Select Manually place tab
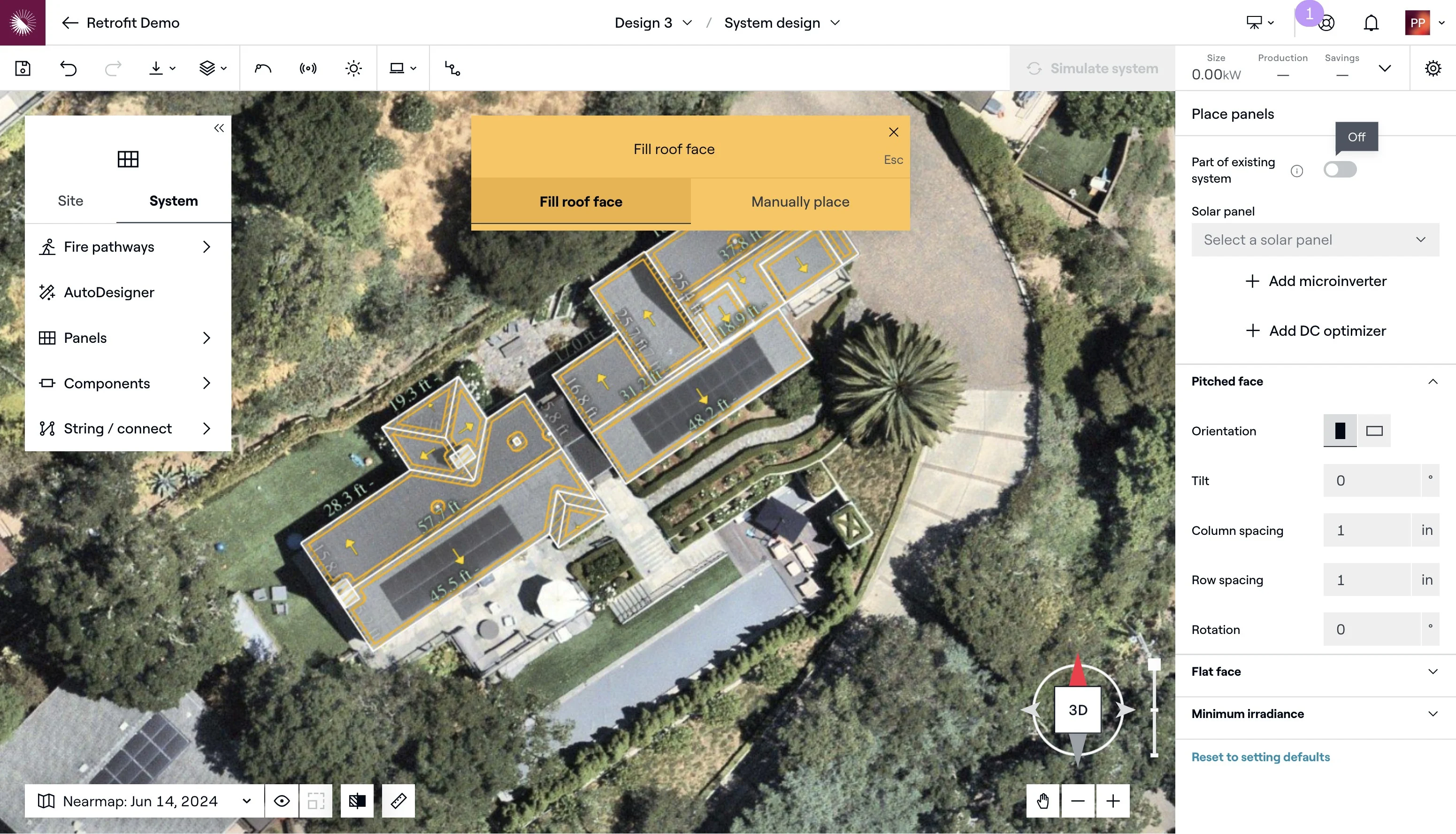The height and width of the screenshot is (834, 1456). point(800,201)
